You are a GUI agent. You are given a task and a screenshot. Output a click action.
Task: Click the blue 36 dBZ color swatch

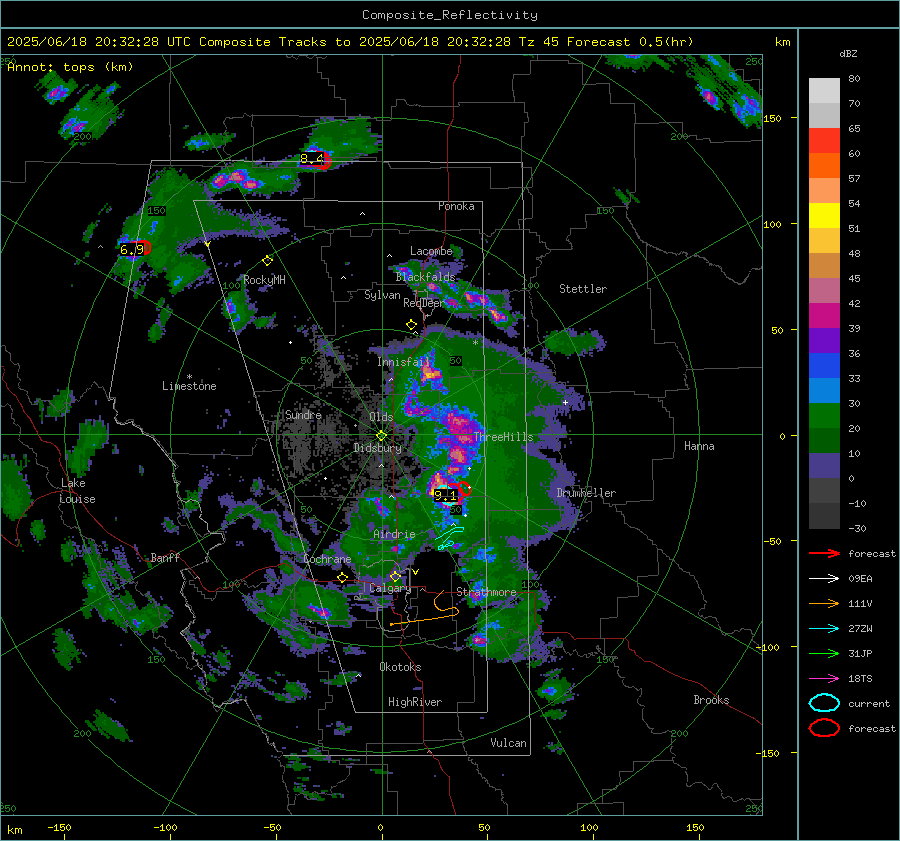tap(824, 366)
